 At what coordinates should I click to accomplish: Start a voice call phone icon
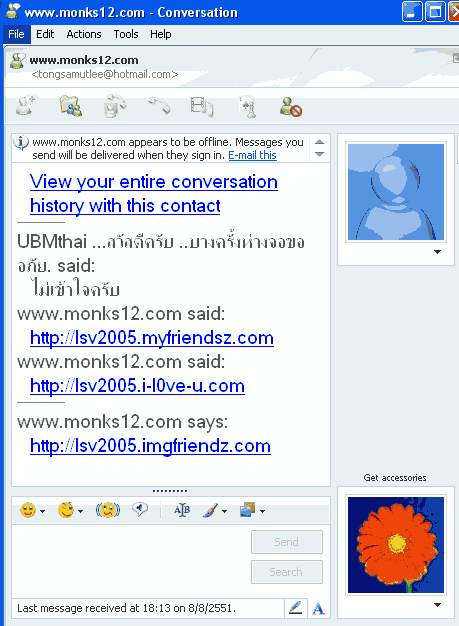pyautogui.click(x=159, y=106)
